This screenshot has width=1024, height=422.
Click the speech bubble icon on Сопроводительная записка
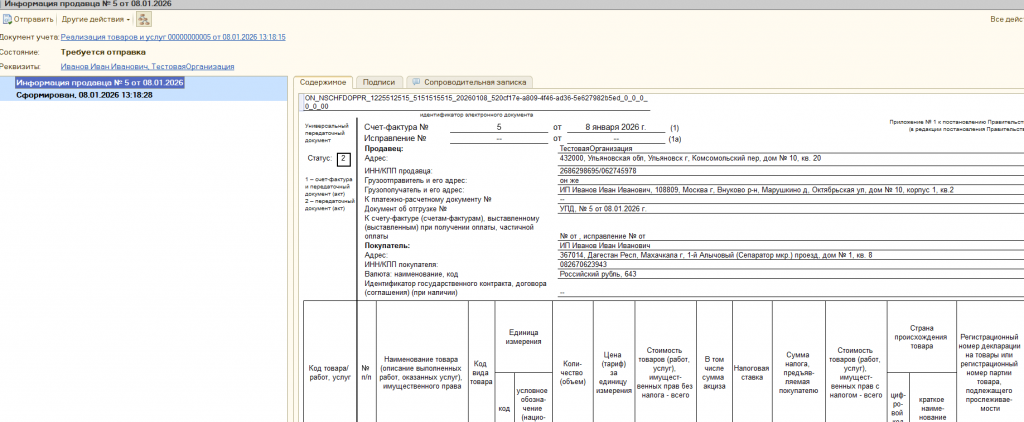415,82
